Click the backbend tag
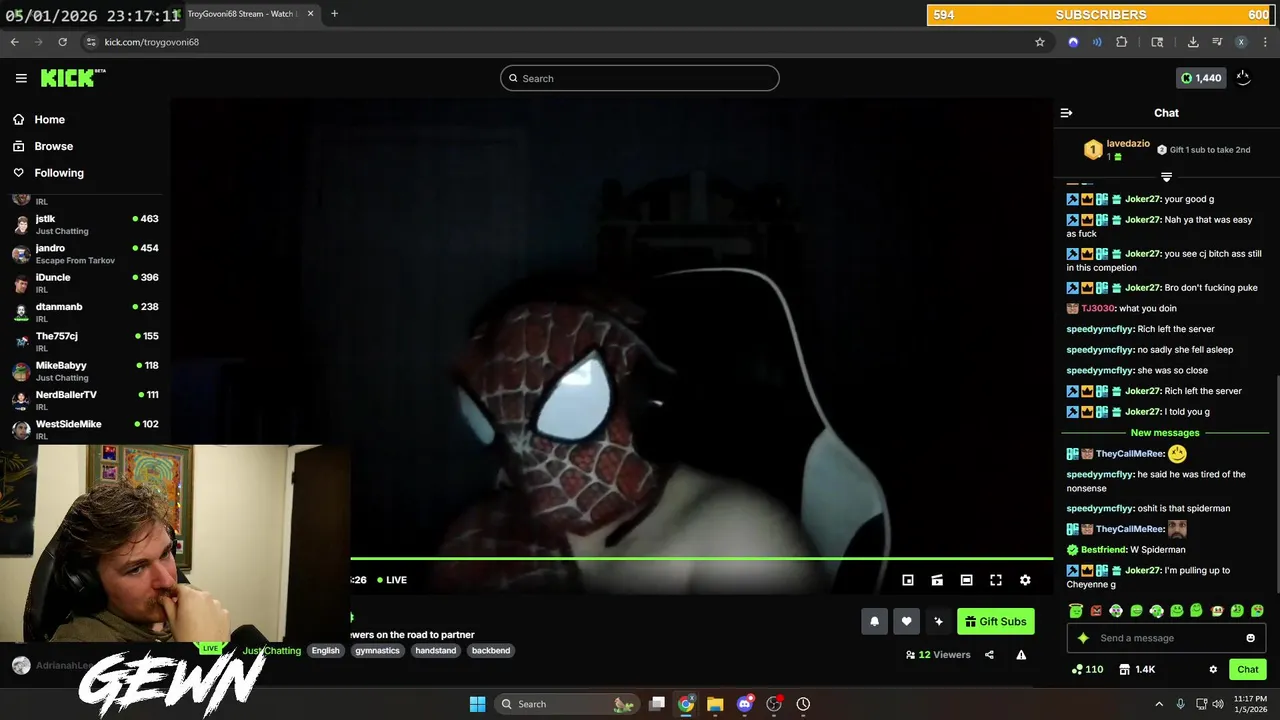 (491, 650)
